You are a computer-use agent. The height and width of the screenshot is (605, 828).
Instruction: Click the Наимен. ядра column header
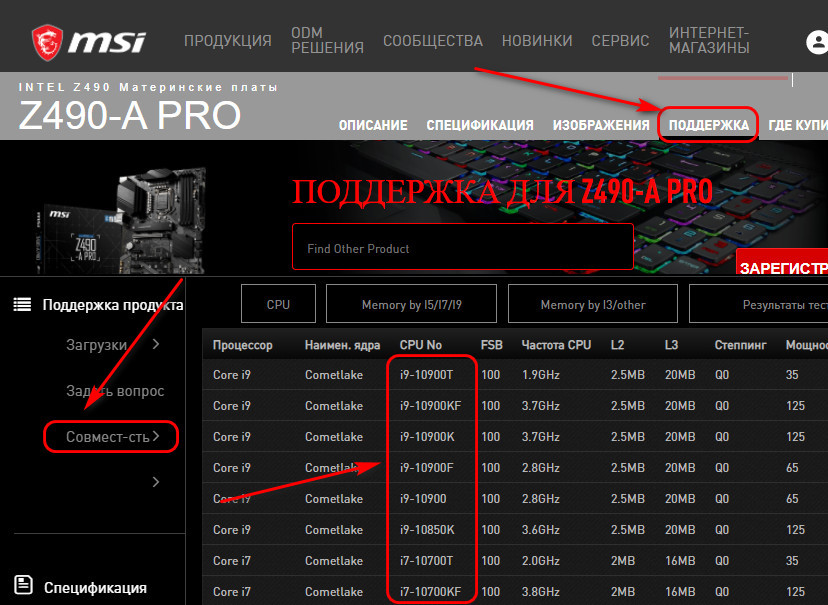[342, 345]
